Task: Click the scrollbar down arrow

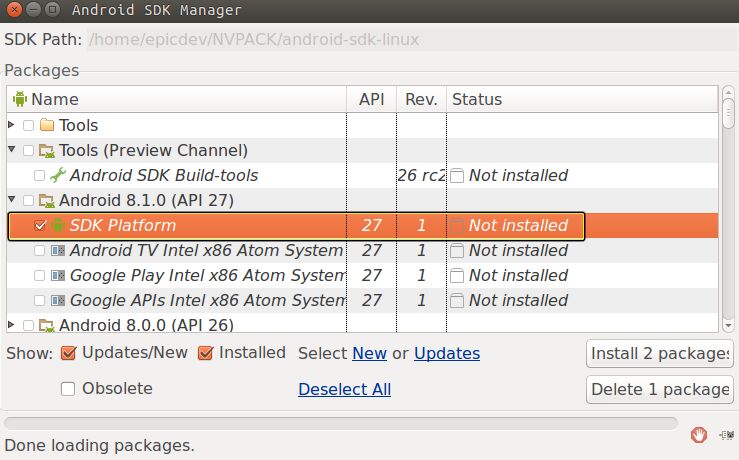Action: pyautogui.click(x=728, y=325)
